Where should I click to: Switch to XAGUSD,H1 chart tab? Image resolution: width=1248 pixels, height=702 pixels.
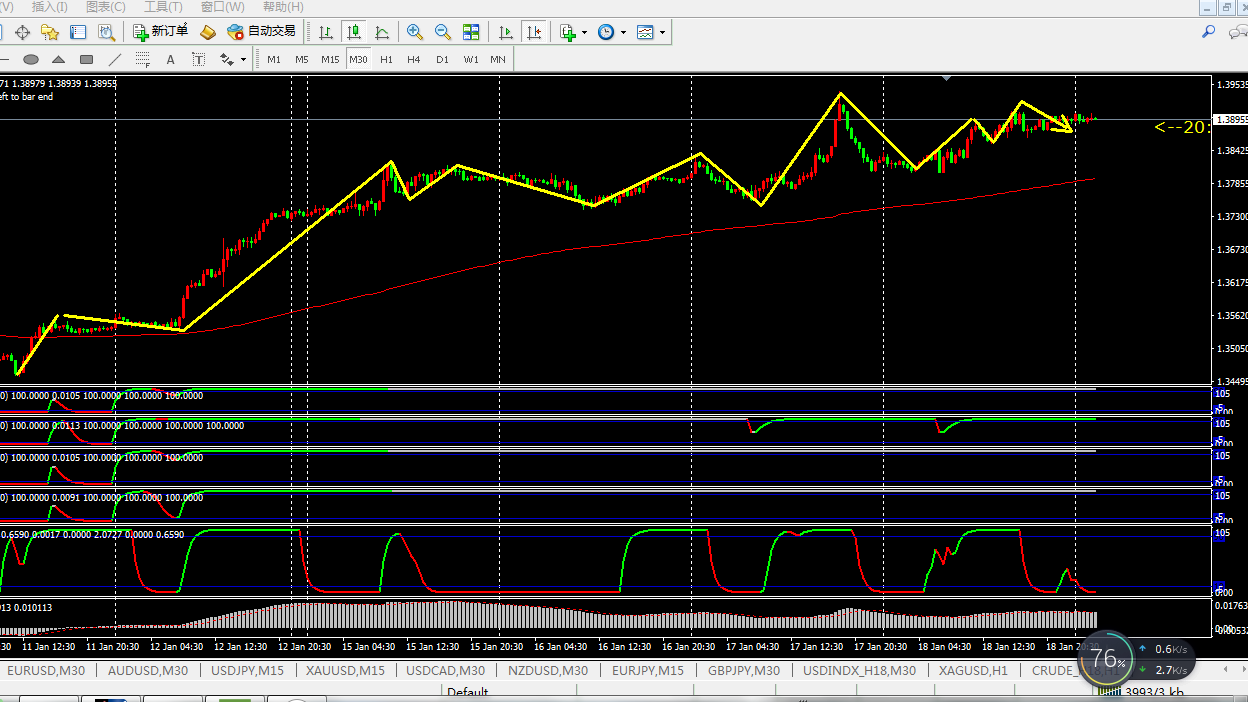click(x=974, y=671)
